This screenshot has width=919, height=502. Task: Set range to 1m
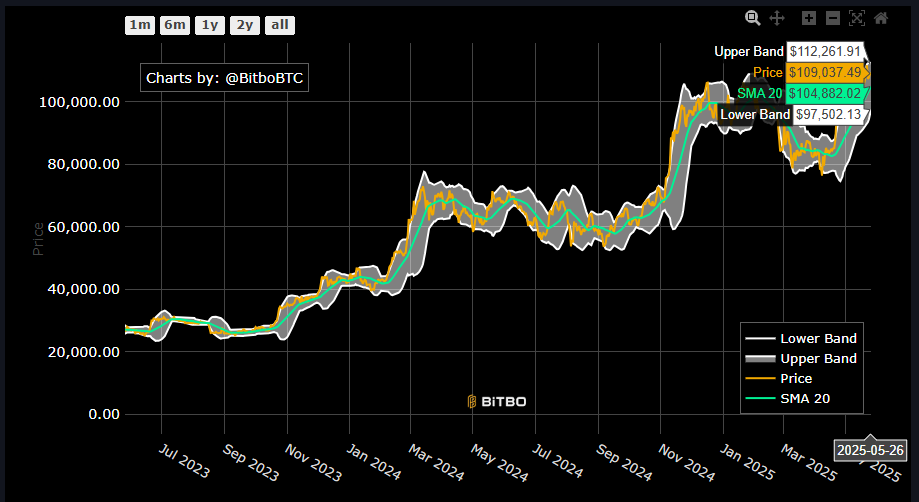coord(140,25)
